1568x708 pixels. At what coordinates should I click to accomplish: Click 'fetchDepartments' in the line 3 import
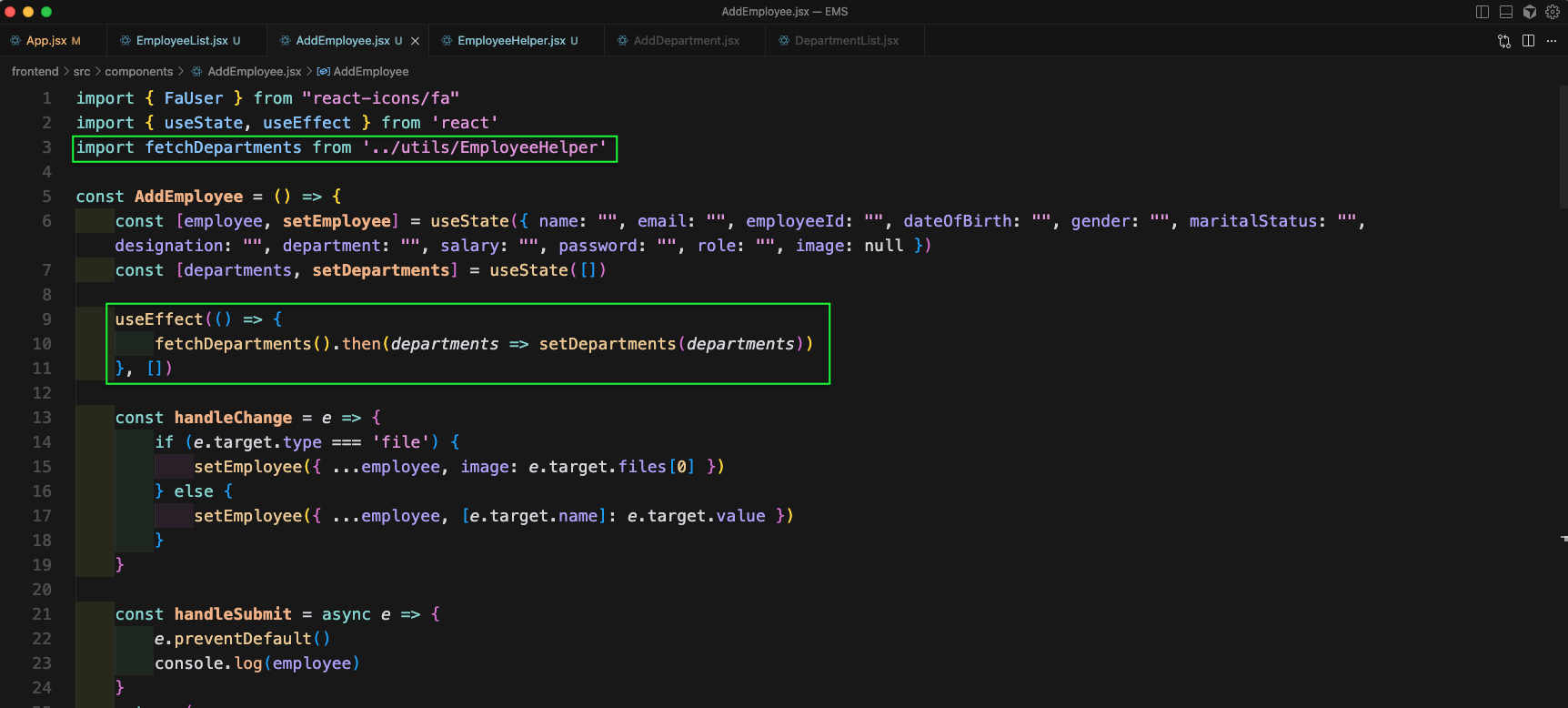tap(224, 147)
